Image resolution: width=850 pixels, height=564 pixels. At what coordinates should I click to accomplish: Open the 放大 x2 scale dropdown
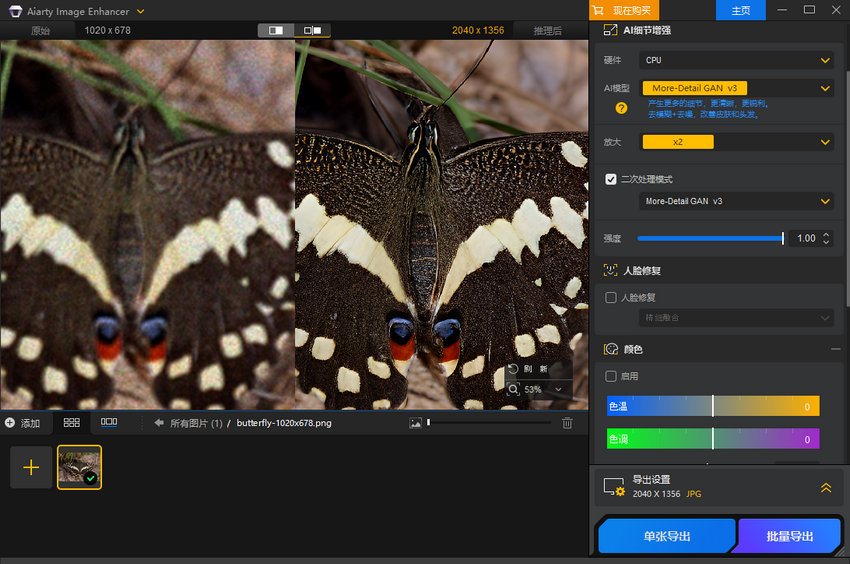point(736,142)
